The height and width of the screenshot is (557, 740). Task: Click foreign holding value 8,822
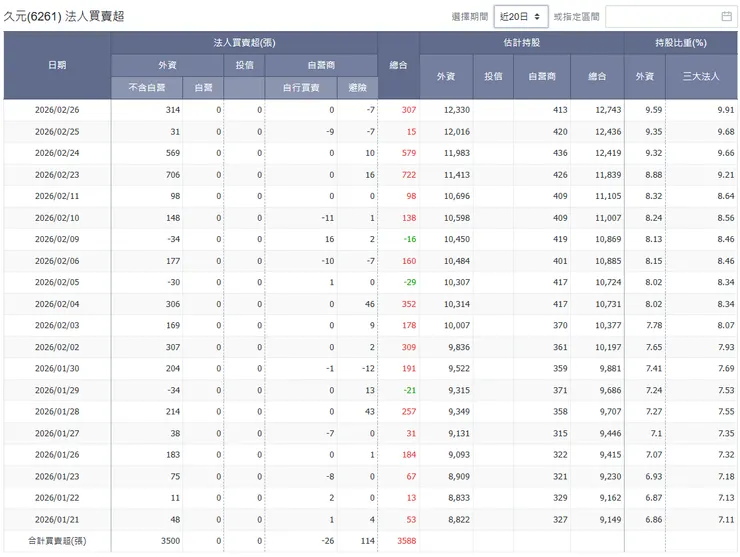tap(459, 520)
